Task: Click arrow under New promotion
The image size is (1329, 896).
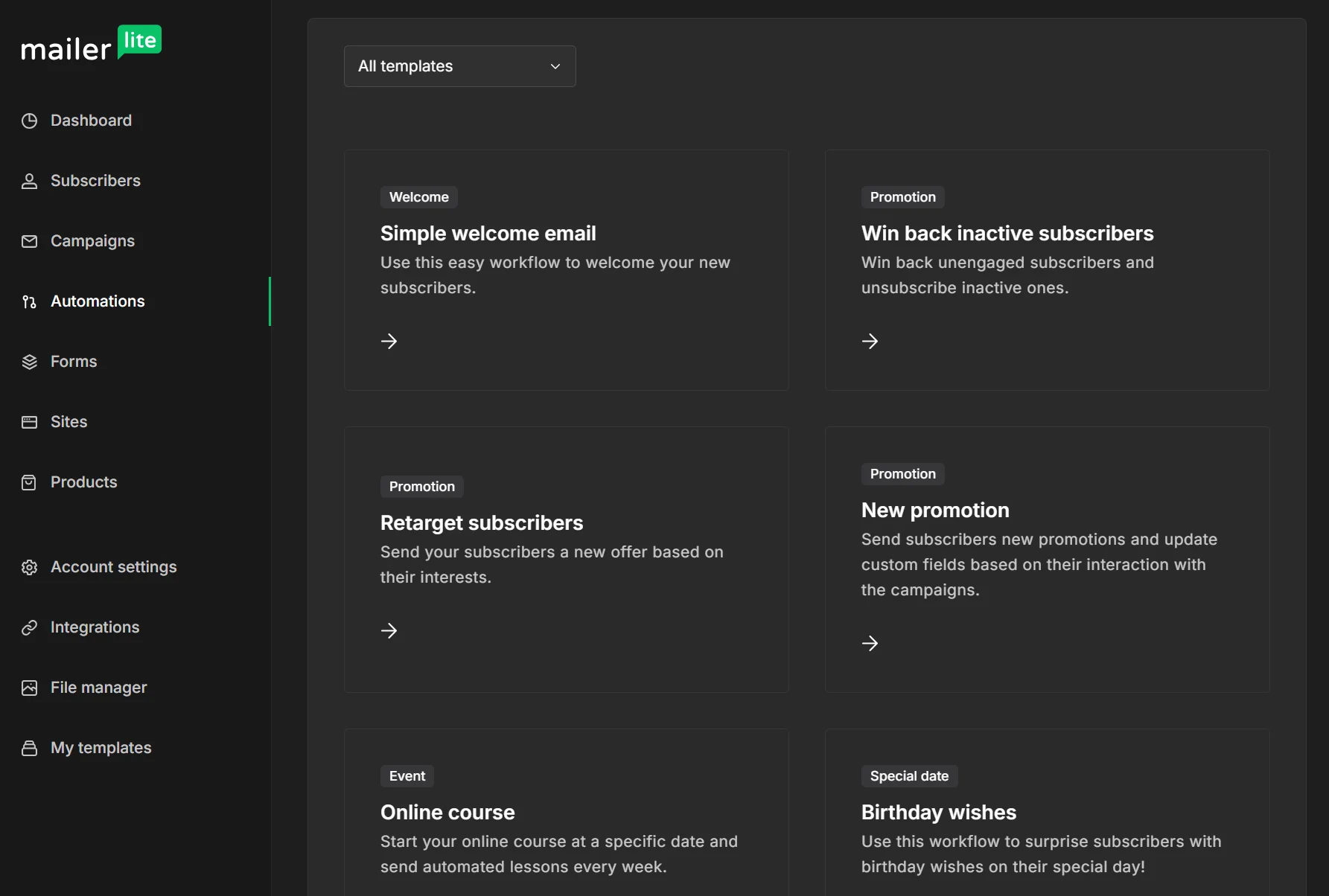Action: (x=870, y=643)
